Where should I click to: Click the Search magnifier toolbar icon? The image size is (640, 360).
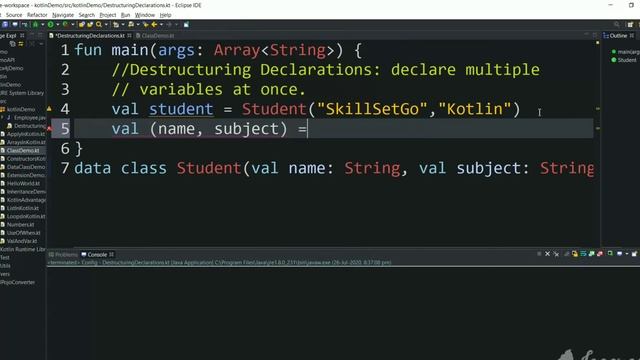(x=99, y=24)
